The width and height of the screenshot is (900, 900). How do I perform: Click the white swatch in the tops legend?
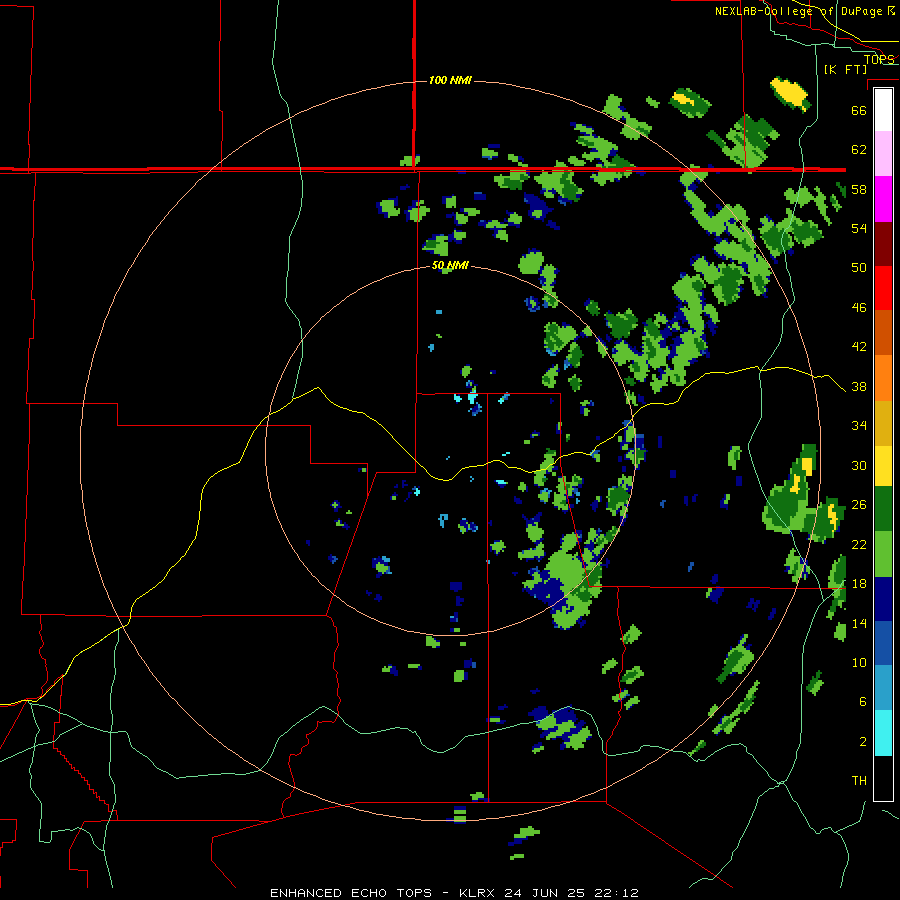[883, 110]
